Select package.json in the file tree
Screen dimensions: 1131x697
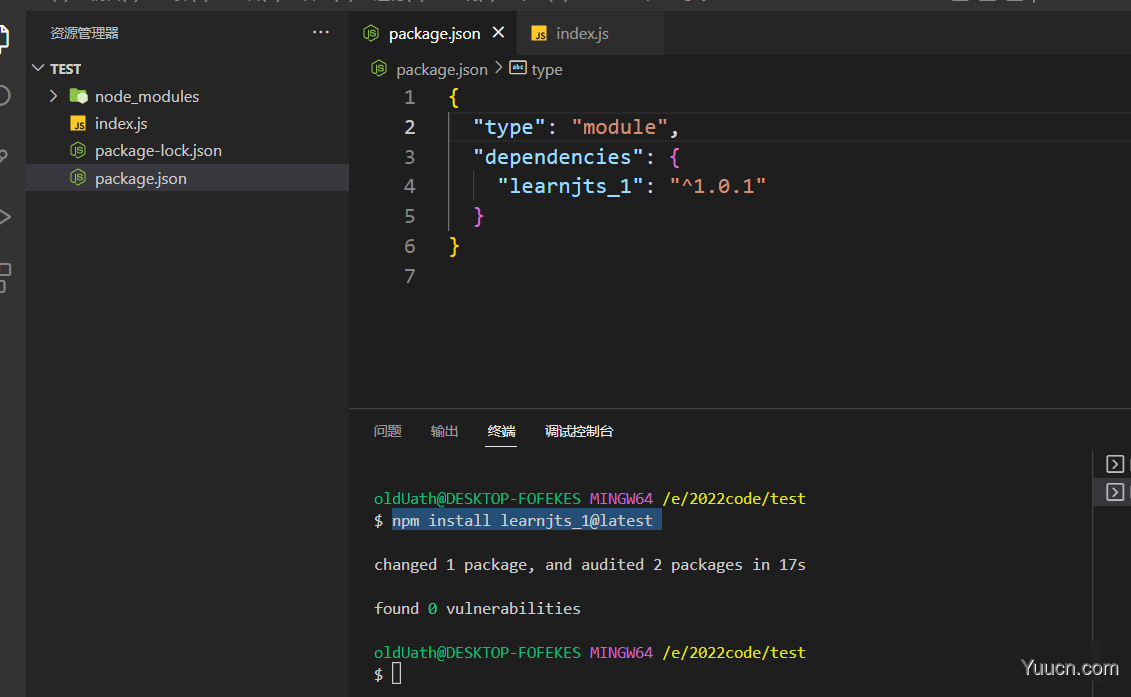click(188, 178)
